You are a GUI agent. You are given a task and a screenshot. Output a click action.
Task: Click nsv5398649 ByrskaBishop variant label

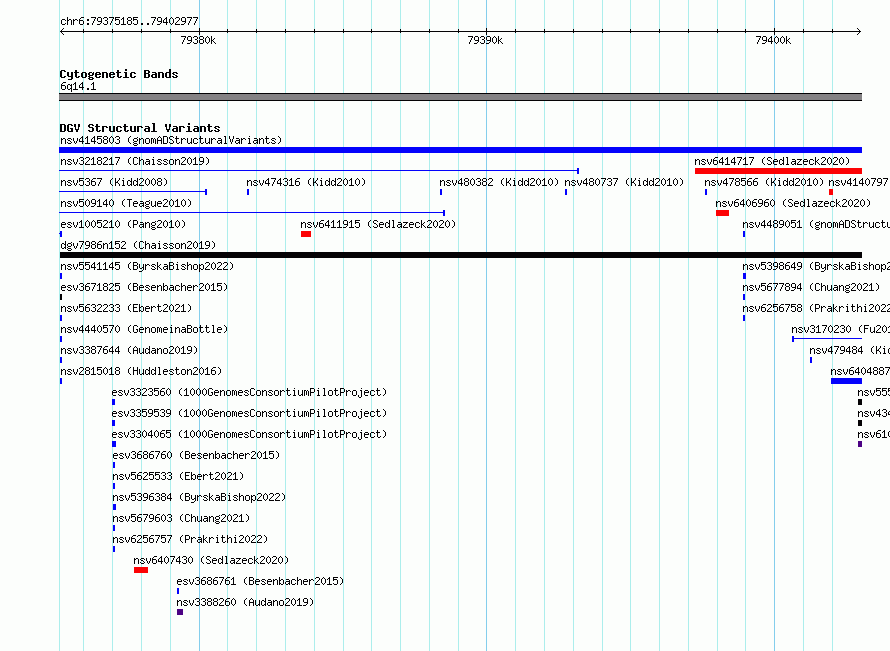point(816,266)
